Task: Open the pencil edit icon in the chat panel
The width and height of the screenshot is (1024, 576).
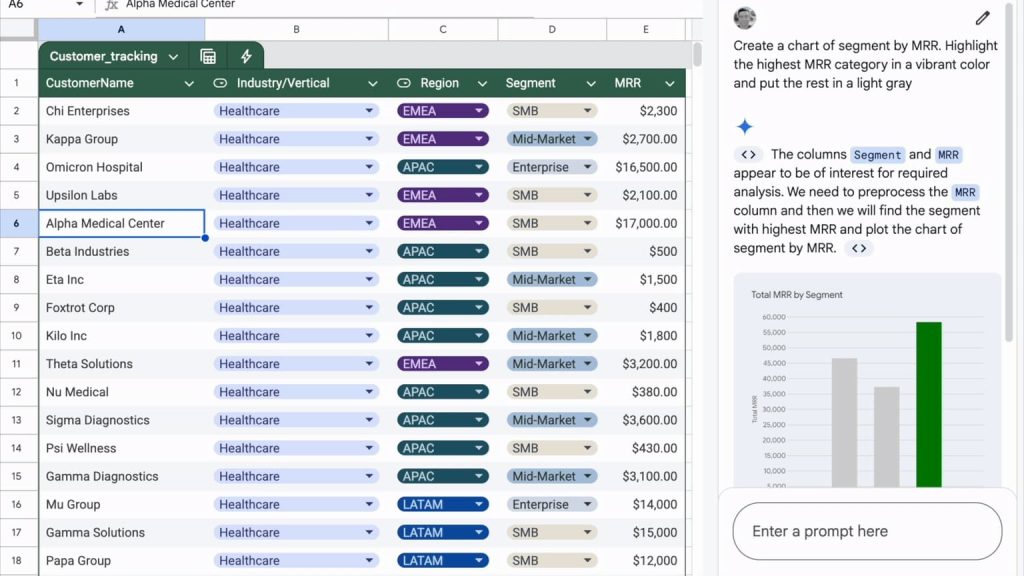Action: pos(982,18)
